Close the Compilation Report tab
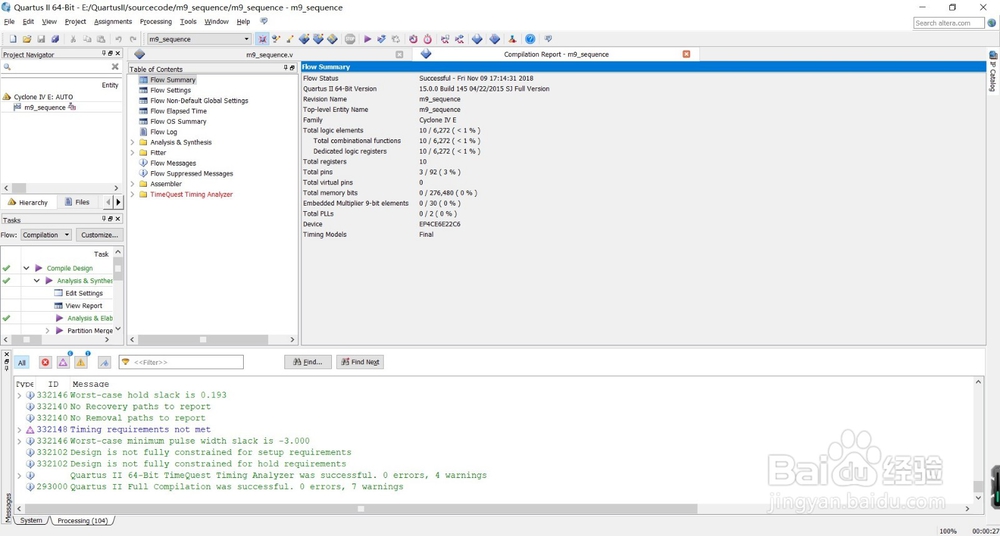 click(686, 54)
